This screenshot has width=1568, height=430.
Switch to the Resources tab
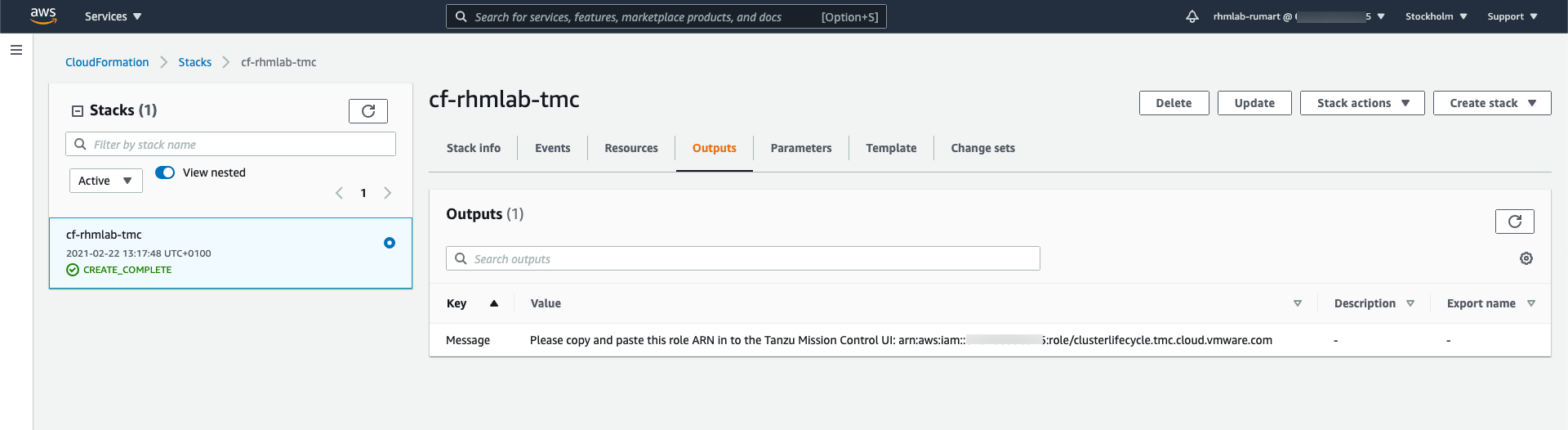631,148
